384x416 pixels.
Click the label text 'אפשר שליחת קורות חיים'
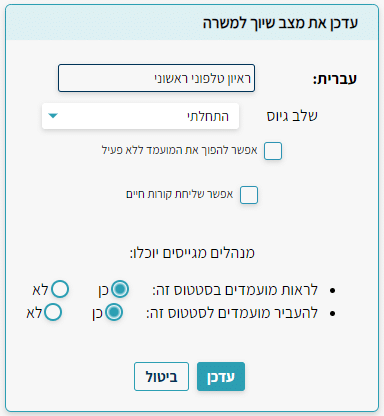point(179,194)
